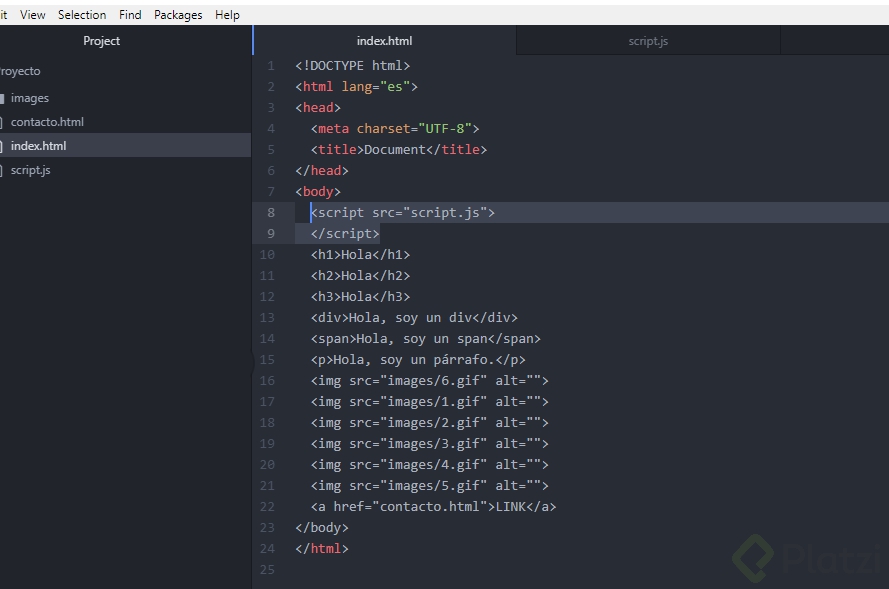Click the script src="script.js" line
Screen dimensions: 889x589
[403, 213]
